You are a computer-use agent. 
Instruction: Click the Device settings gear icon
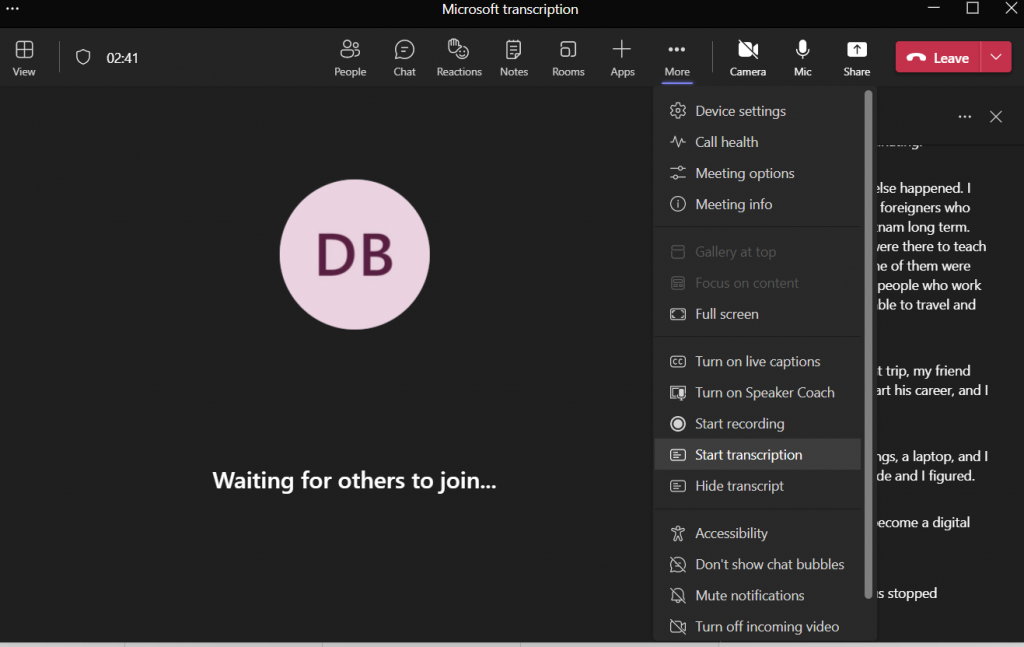678,111
